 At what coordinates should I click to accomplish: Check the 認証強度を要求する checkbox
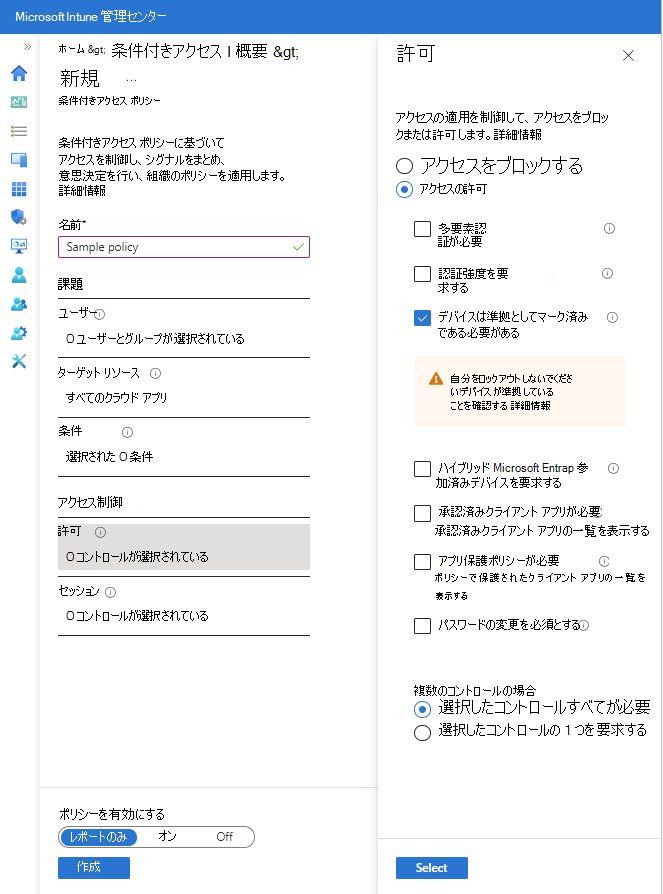422,274
